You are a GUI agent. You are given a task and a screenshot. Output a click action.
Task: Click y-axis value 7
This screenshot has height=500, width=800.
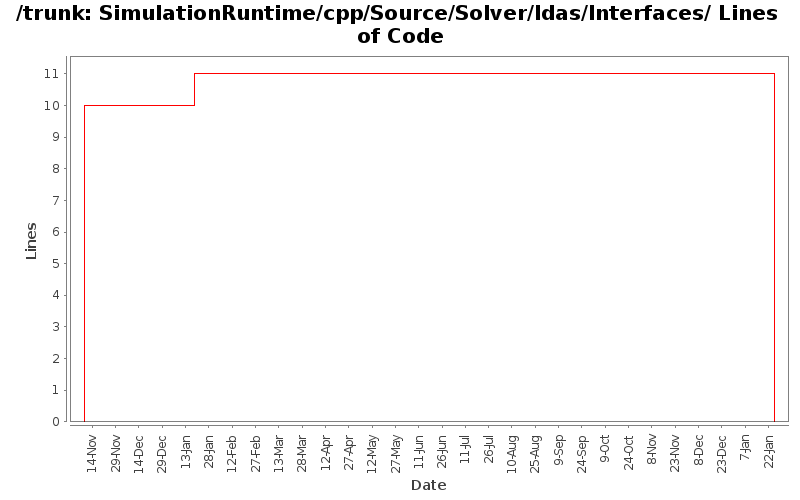pyautogui.click(x=56, y=201)
